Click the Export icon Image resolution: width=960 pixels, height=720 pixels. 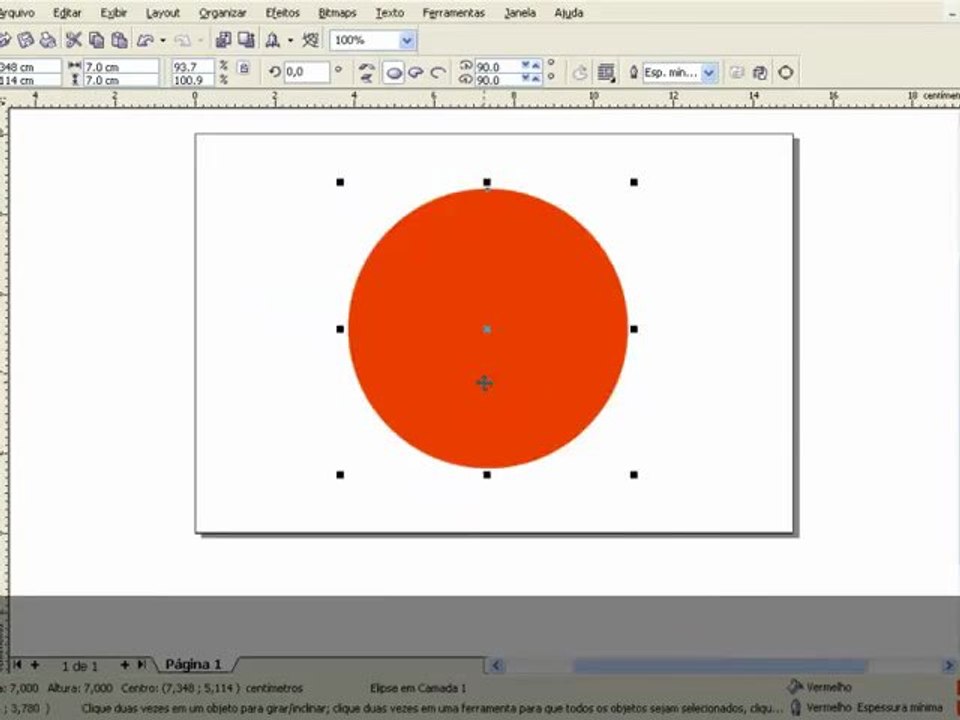click(246, 40)
